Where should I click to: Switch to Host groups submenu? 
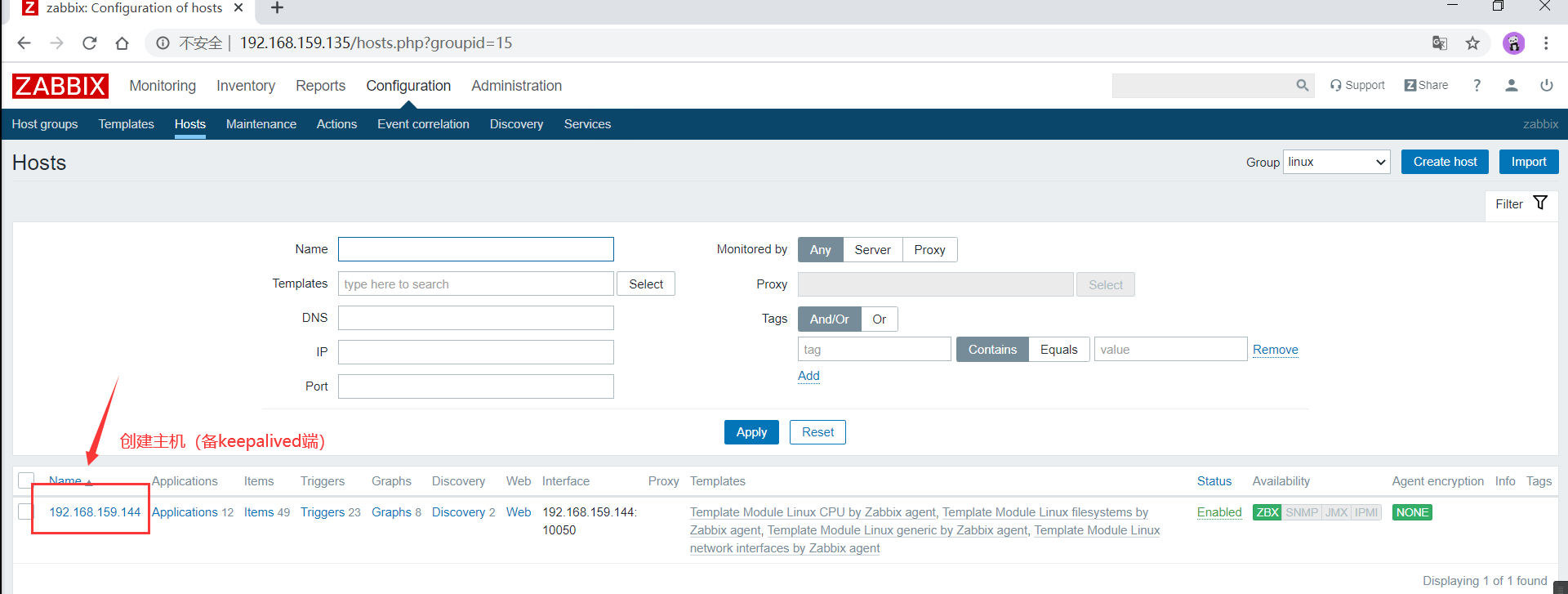(x=45, y=124)
